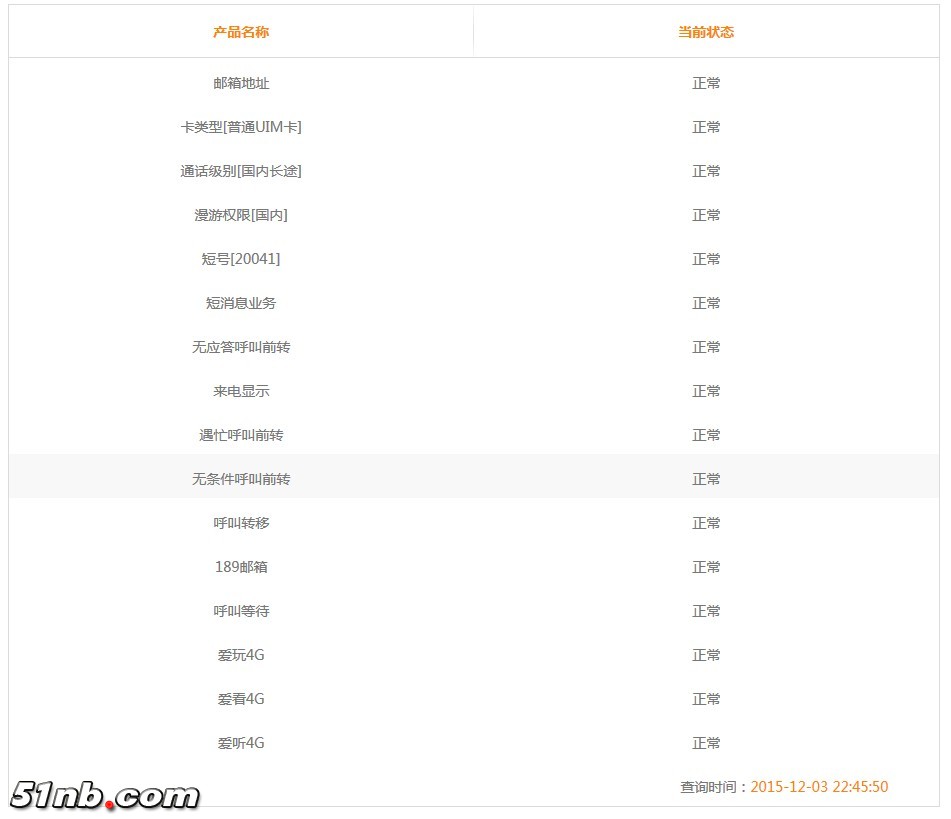951x819 pixels.
Task: Click the 当前状态 column header
Action: tap(706, 32)
